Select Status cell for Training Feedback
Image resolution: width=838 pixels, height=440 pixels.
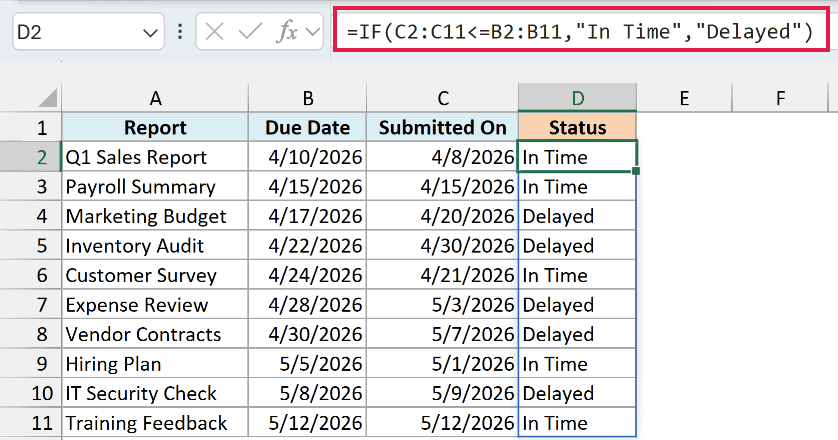coord(577,423)
